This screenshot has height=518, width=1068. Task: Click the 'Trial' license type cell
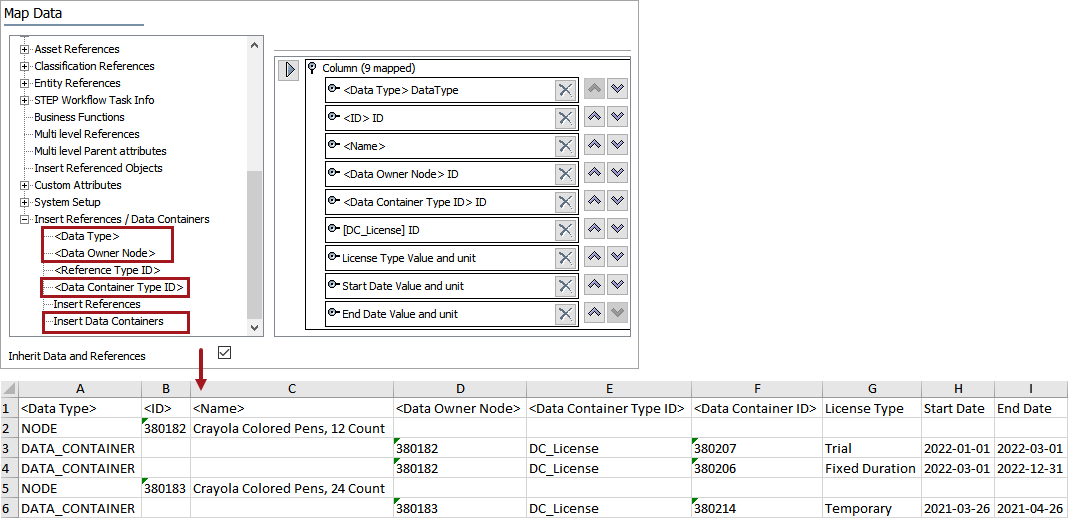coord(872,449)
